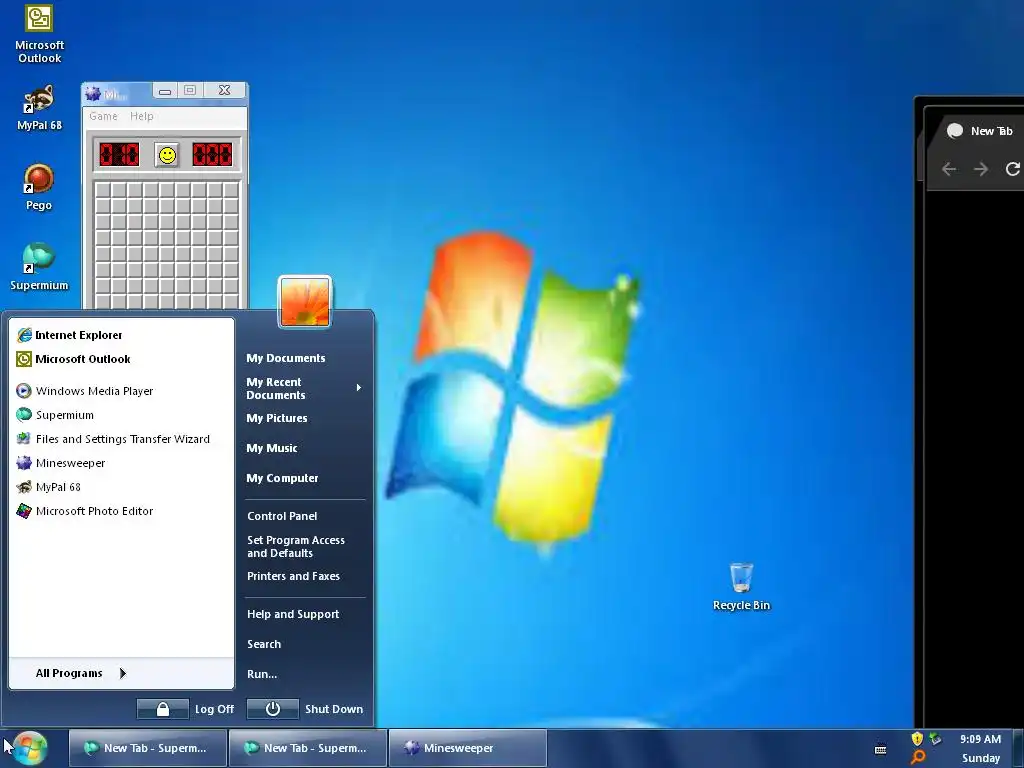
Task: Switch to Minesweeper taskbar button
Action: [x=468, y=748]
